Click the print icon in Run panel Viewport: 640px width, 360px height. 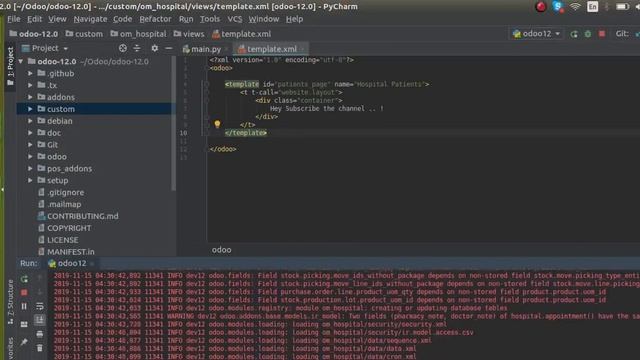(x=40, y=334)
